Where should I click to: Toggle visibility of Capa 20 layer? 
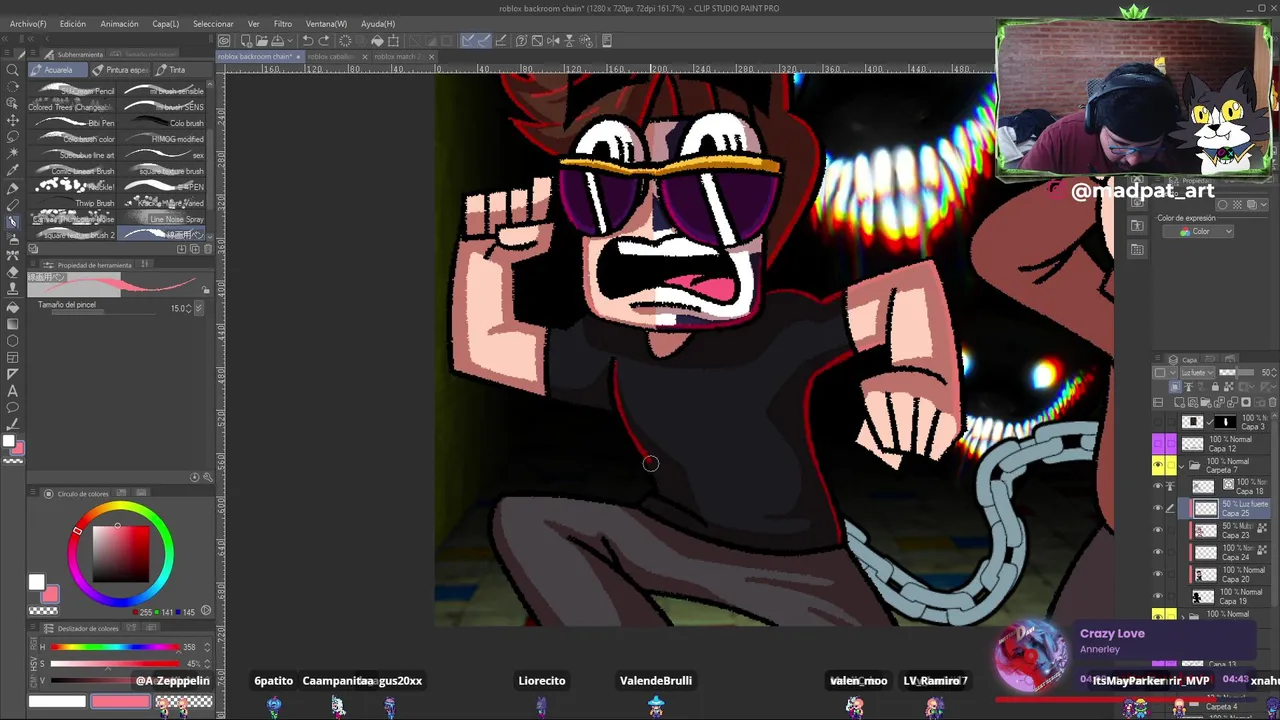coord(1158,574)
